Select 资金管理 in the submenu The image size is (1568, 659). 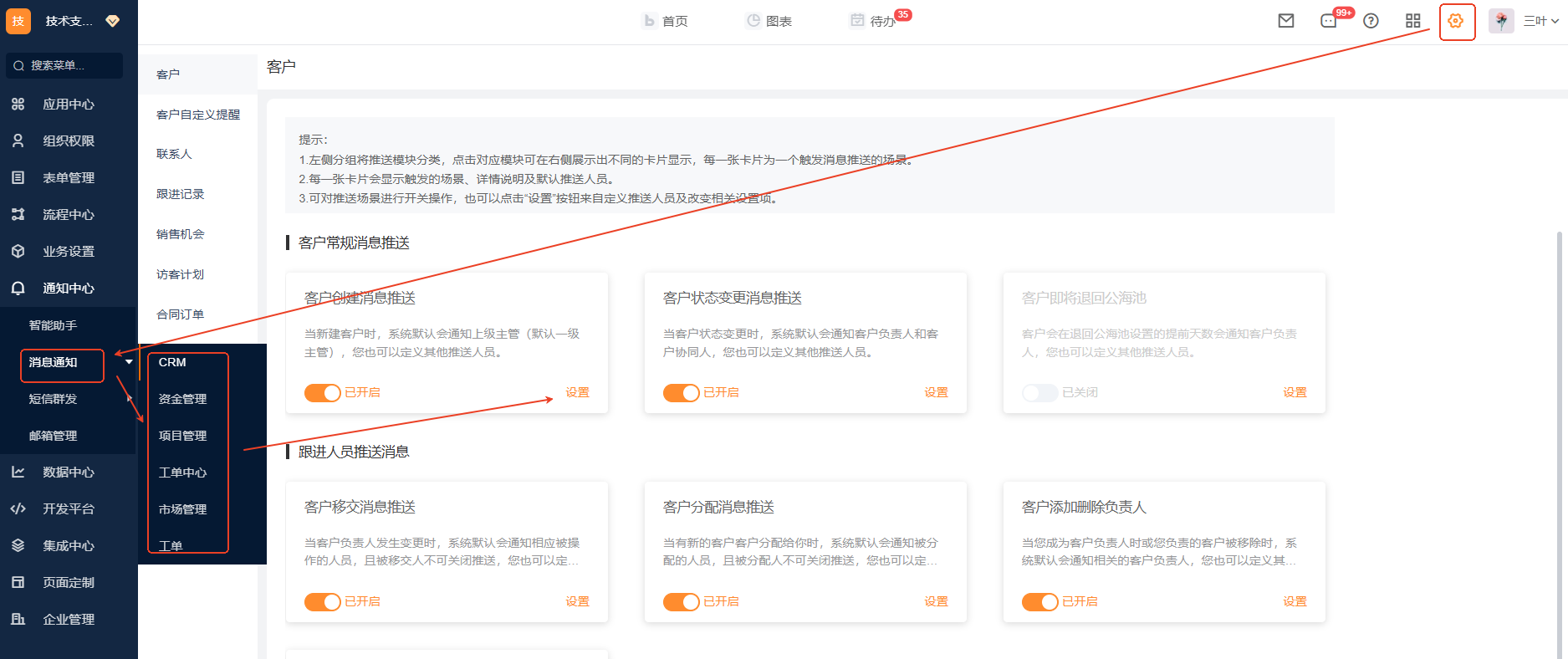pos(182,399)
